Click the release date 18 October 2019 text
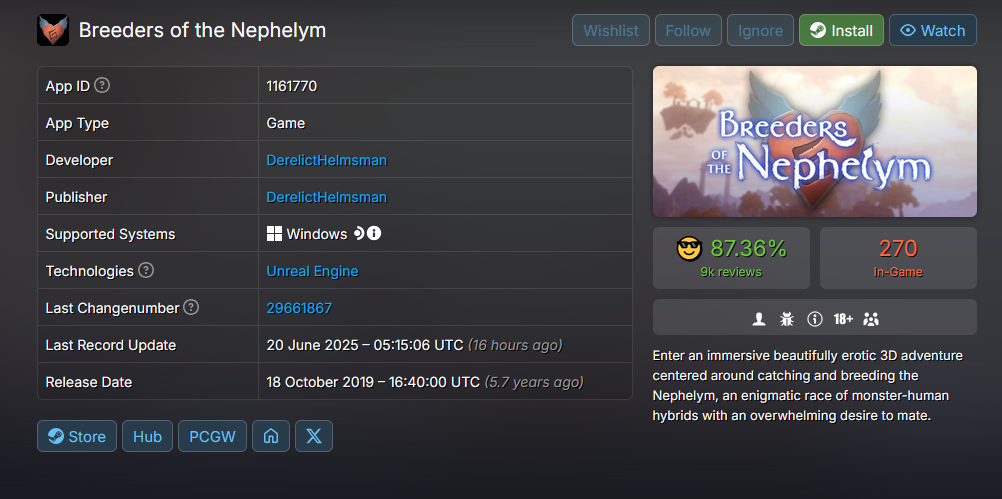This screenshot has width=1002, height=499. pyautogui.click(x=373, y=382)
